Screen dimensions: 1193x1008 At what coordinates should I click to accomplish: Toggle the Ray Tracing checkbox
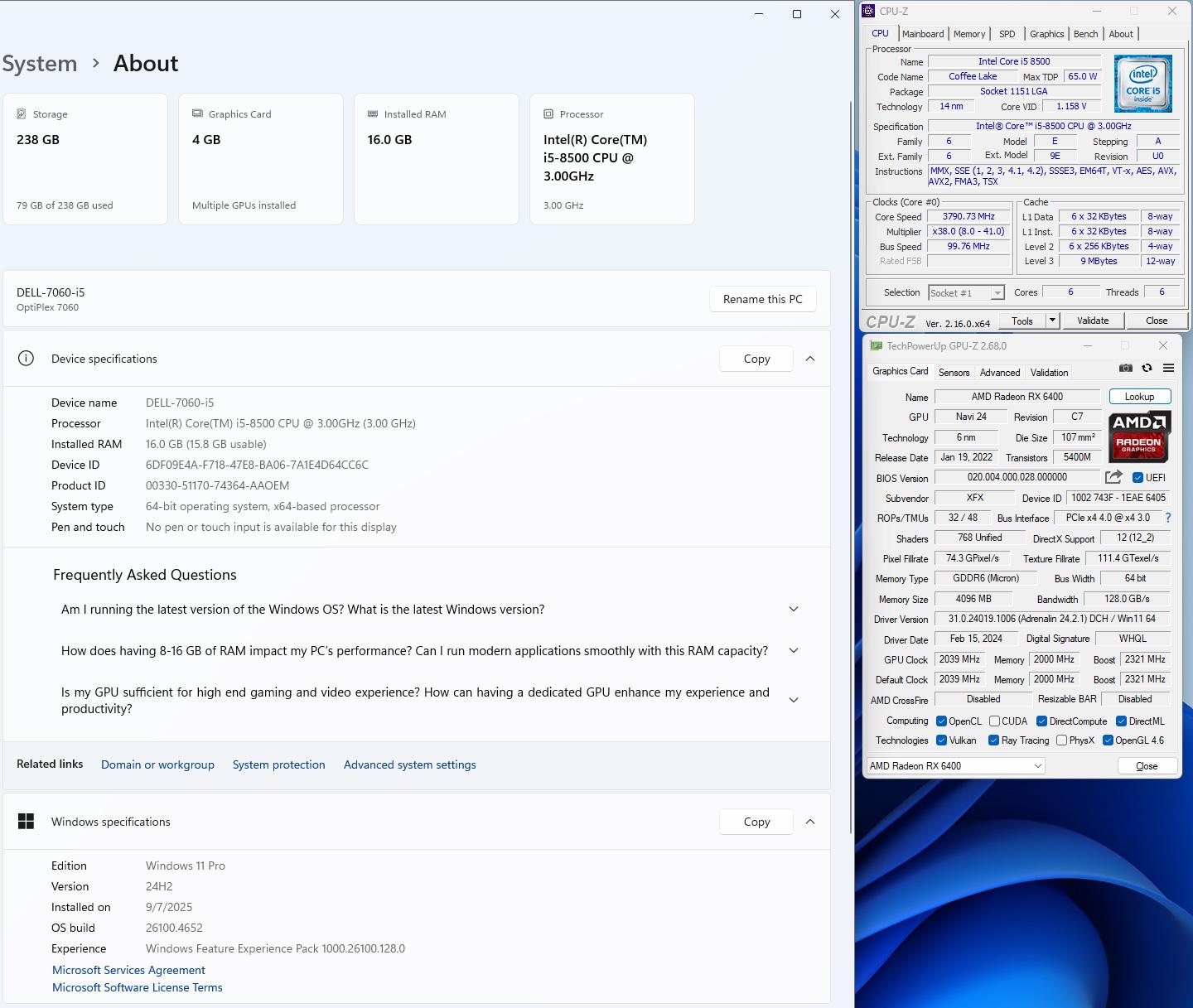click(993, 740)
